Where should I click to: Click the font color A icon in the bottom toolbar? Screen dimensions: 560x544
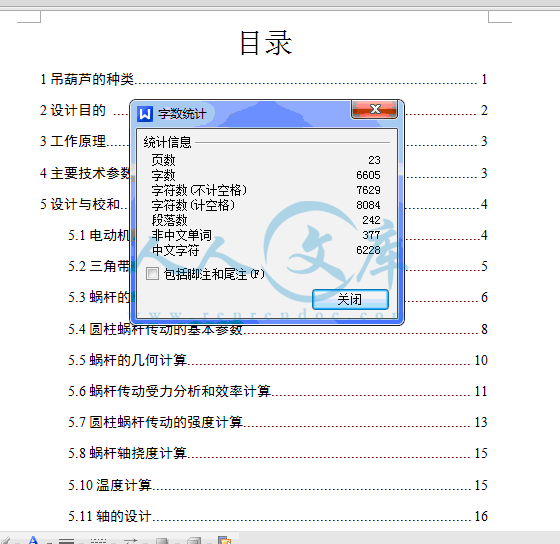click(x=34, y=540)
